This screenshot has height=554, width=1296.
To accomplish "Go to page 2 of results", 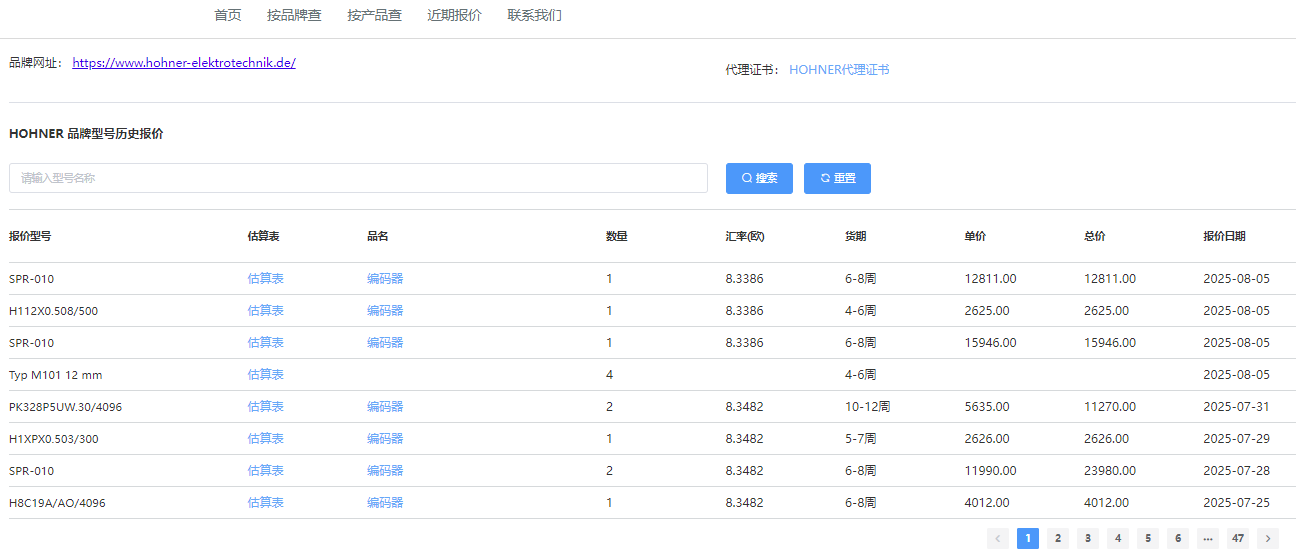I will click(x=1058, y=538).
